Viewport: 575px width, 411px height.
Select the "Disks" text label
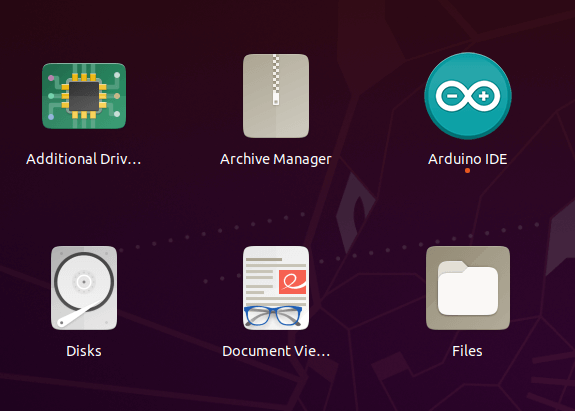pyautogui.click(x=84, y=351)
